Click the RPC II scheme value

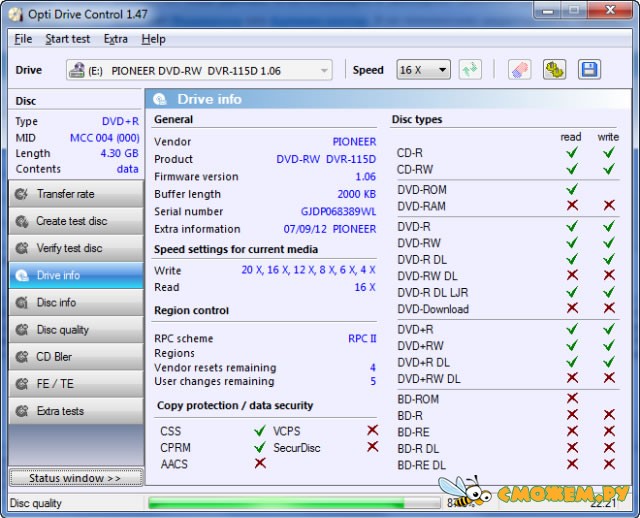click(x=362, y=339)
